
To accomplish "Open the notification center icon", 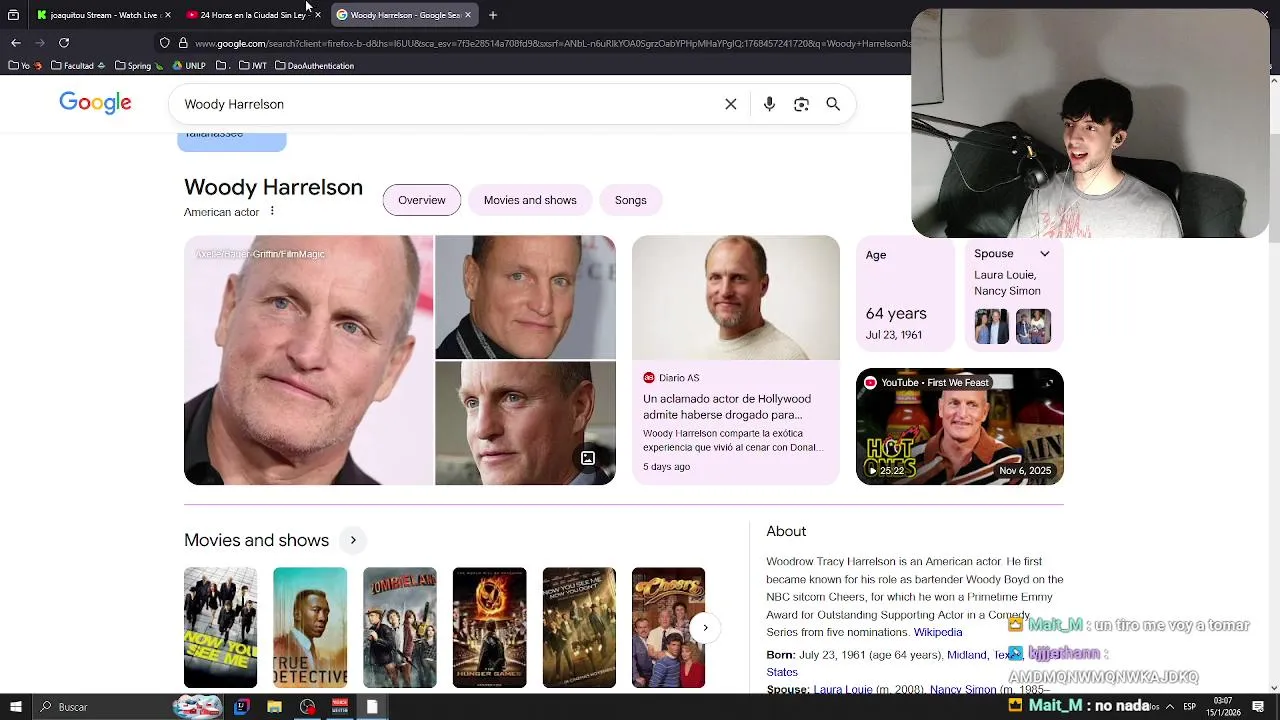I will point(1258,707).
